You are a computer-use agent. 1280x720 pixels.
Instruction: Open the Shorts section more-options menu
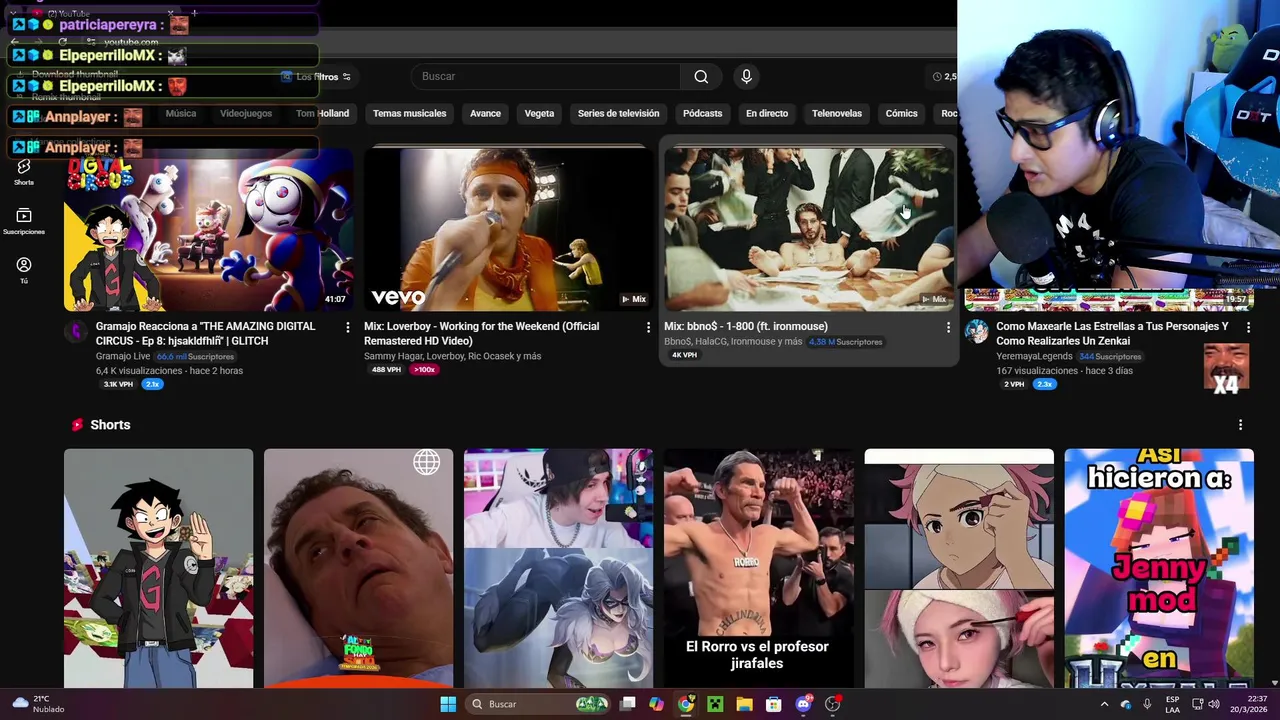(x=1240, y=425)
